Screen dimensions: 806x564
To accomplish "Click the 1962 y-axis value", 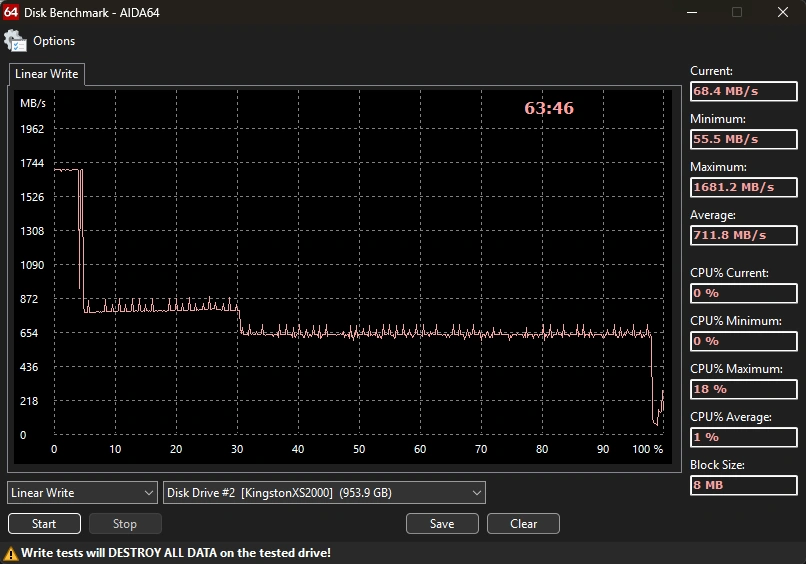I will (x=32, y=129).
